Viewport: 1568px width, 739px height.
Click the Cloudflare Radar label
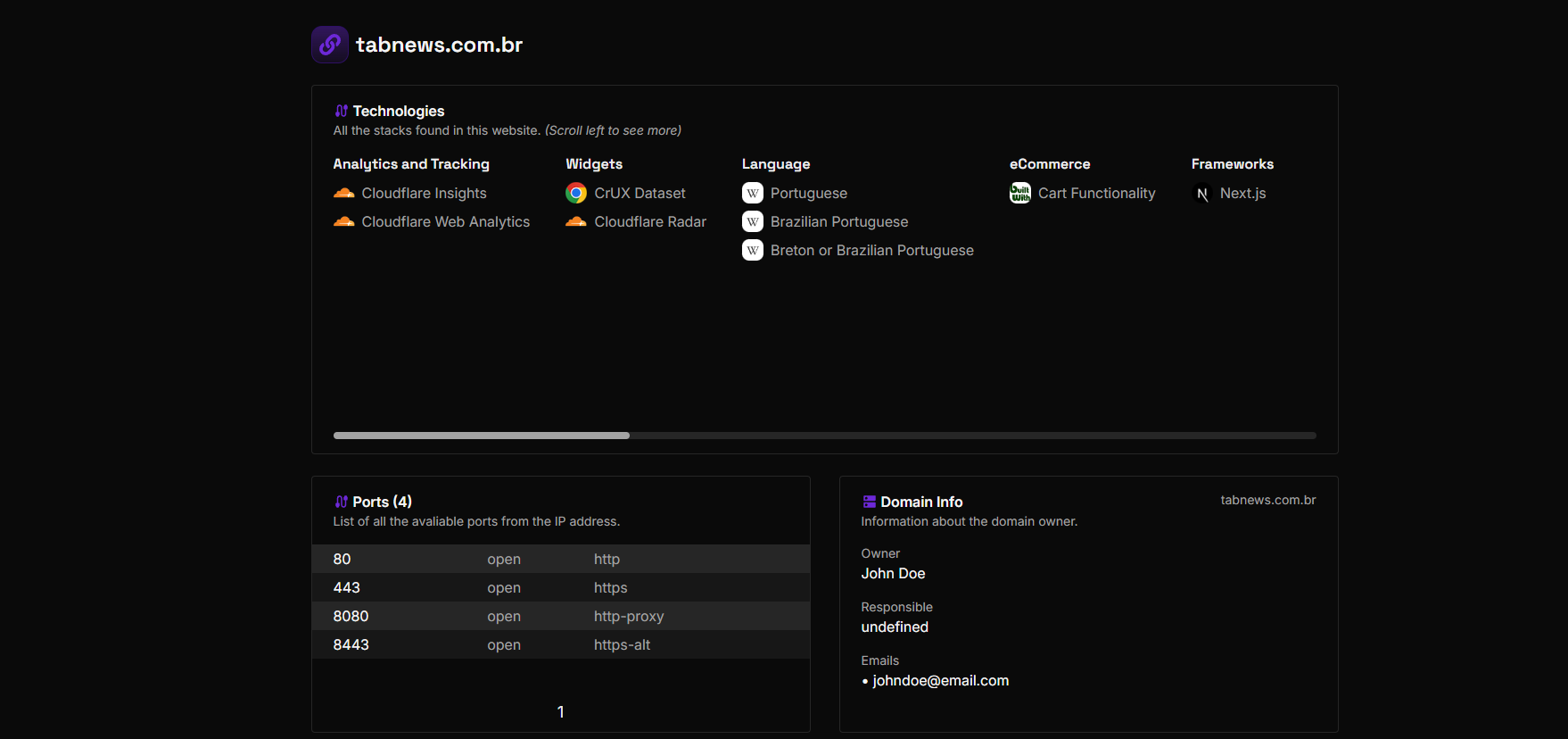coord(650,221)
